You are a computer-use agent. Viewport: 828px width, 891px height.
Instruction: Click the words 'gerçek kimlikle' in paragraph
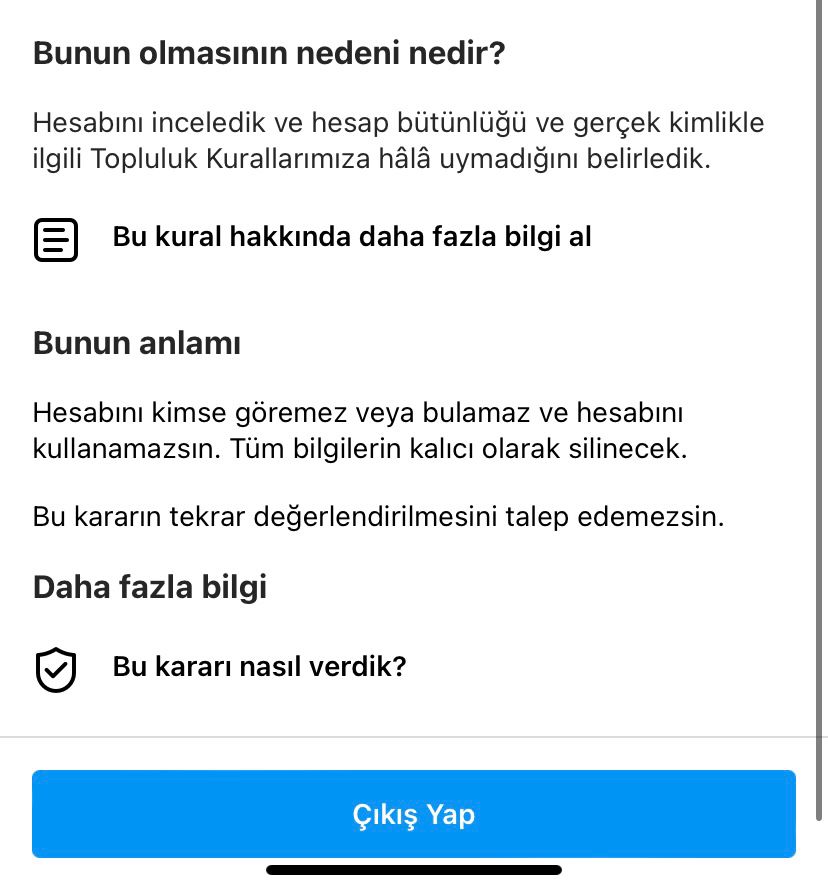tap(668, 123)
